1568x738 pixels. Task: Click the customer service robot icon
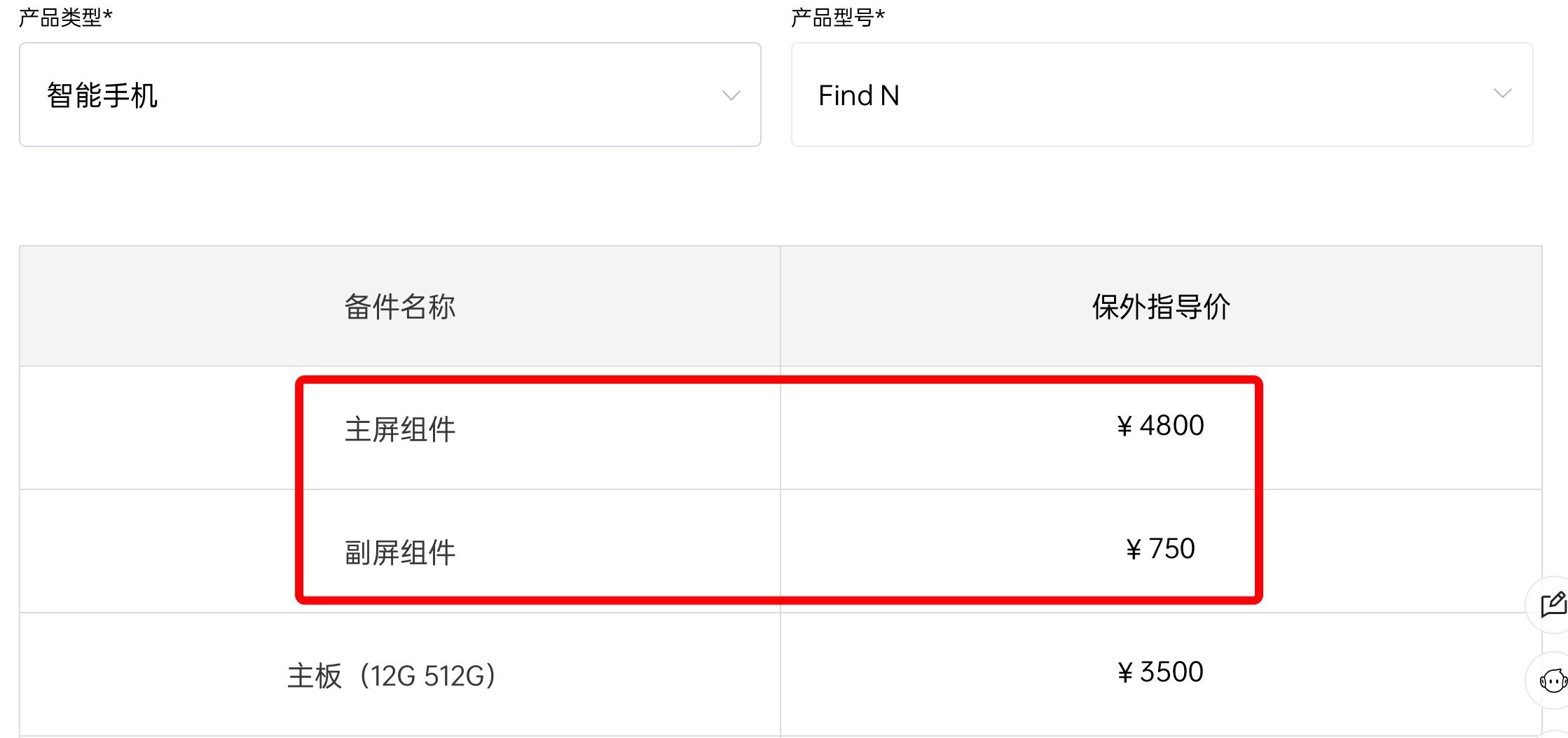1553,680
